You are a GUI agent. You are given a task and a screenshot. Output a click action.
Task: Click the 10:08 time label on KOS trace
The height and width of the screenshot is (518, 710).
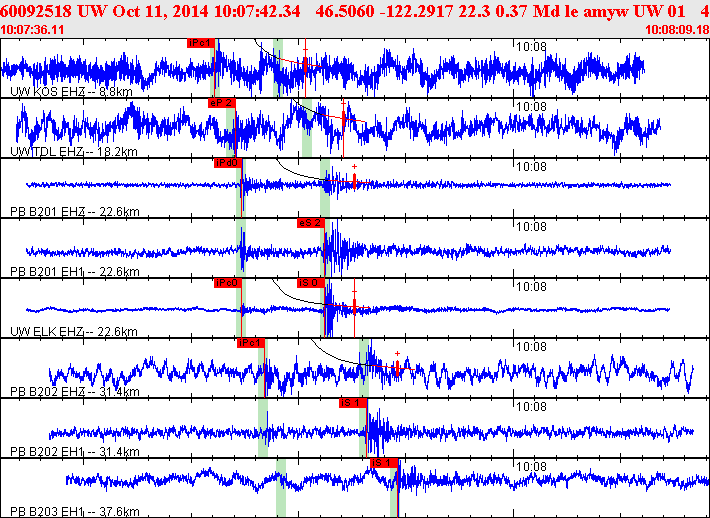coord(532,47)
